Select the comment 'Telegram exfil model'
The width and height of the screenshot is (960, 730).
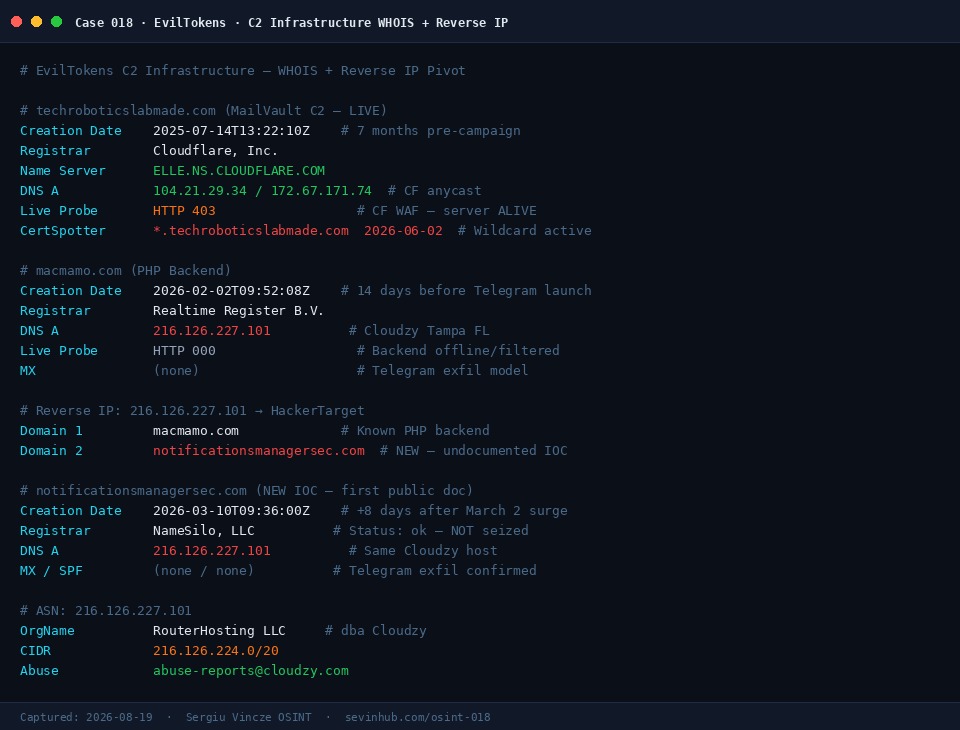click(x=450, y=371)
